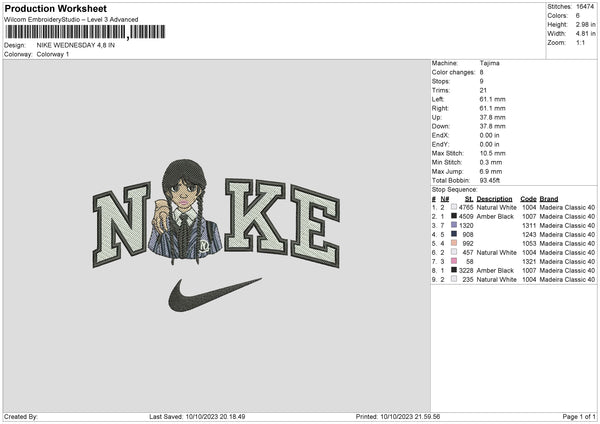The width and height of the screenshot is (600, 424).
Task: Select the design name NIKE WEDNESDAY 4,8 IN
Action: pos(76,45)
